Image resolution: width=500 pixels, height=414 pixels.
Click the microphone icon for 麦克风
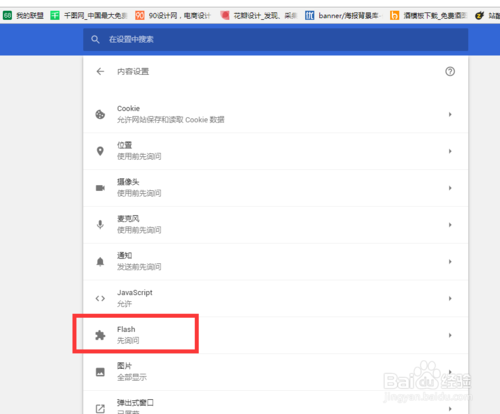[x=100, y=225]
